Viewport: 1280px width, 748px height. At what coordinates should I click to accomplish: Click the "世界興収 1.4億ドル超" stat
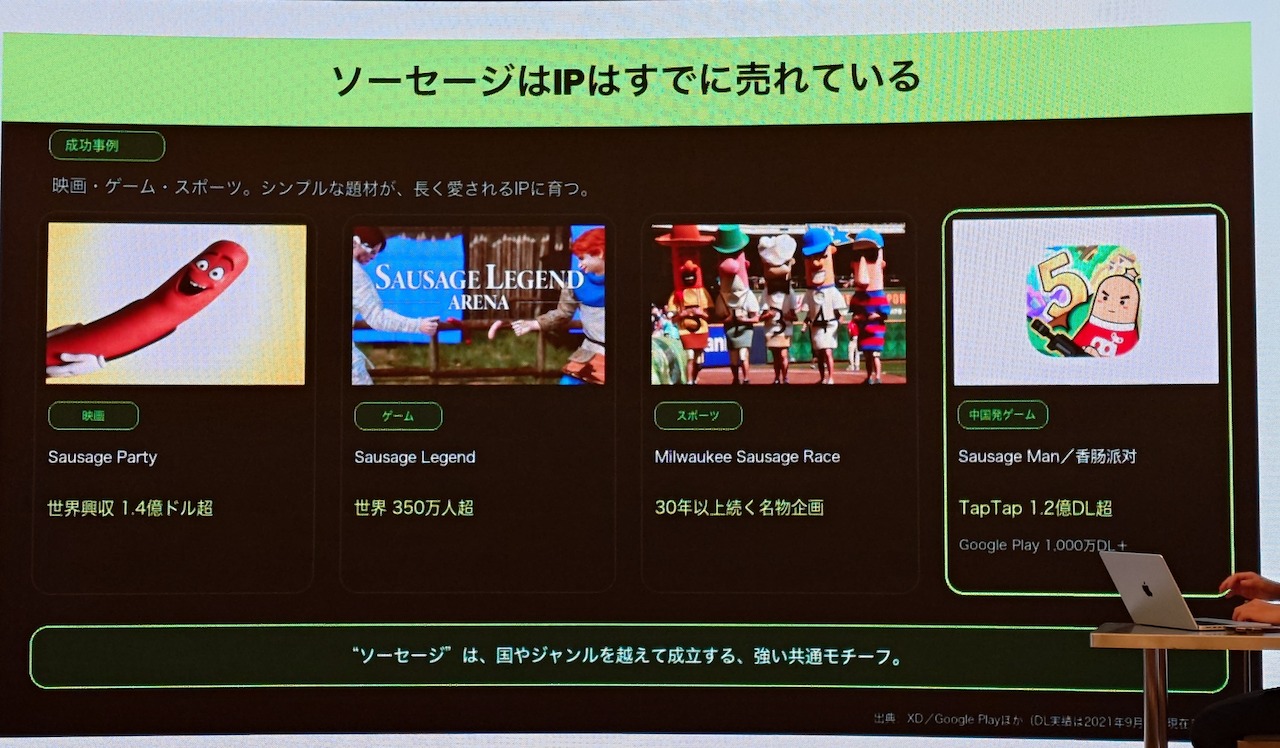click(x=130, y=508)
